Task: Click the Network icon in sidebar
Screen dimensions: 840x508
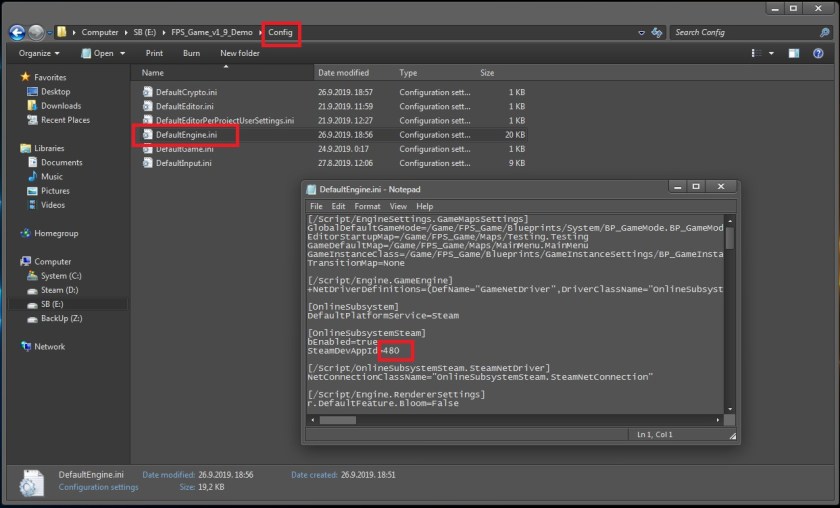Action: (26, 347)
